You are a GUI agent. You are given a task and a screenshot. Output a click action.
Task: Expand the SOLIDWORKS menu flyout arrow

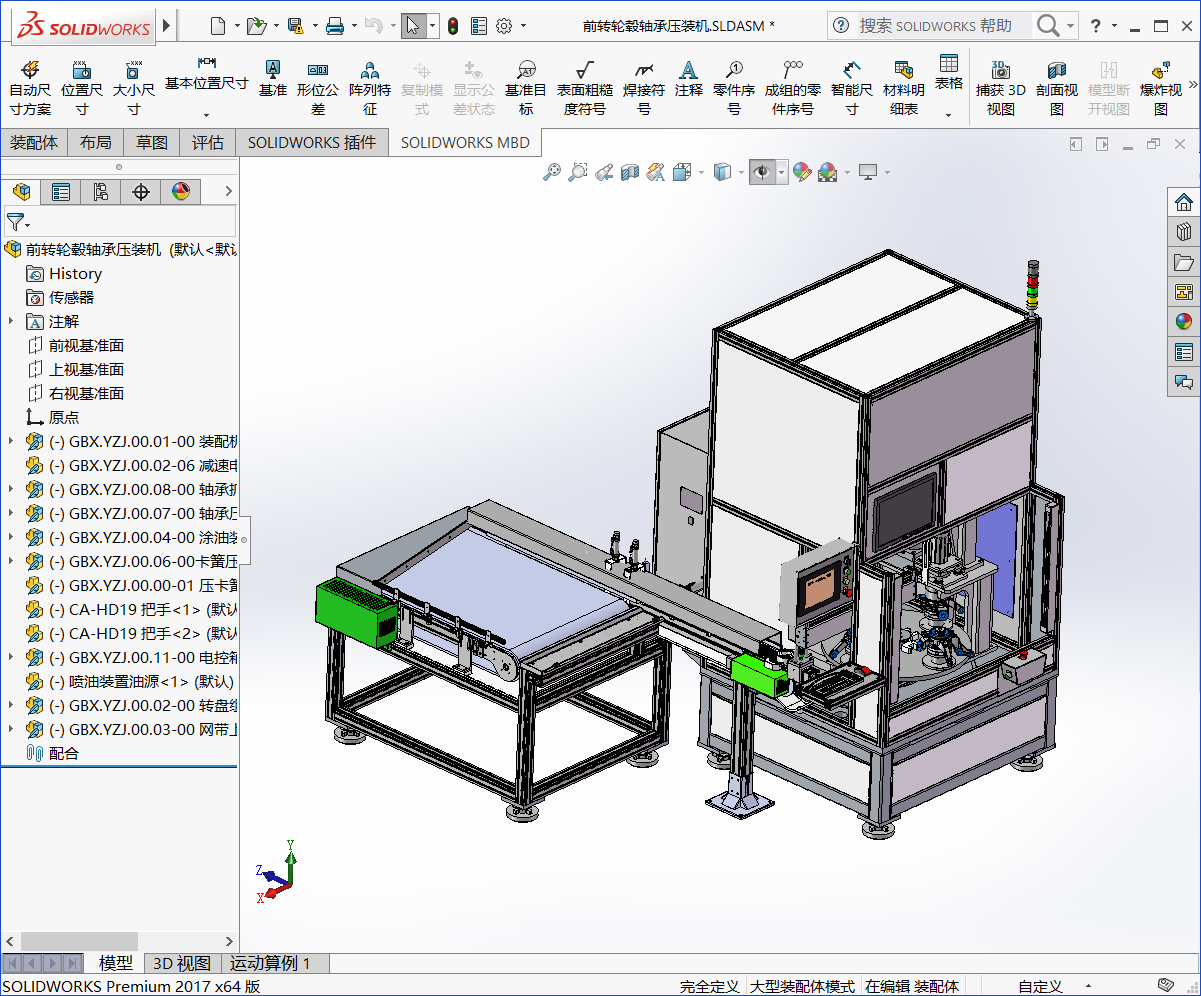166,26
